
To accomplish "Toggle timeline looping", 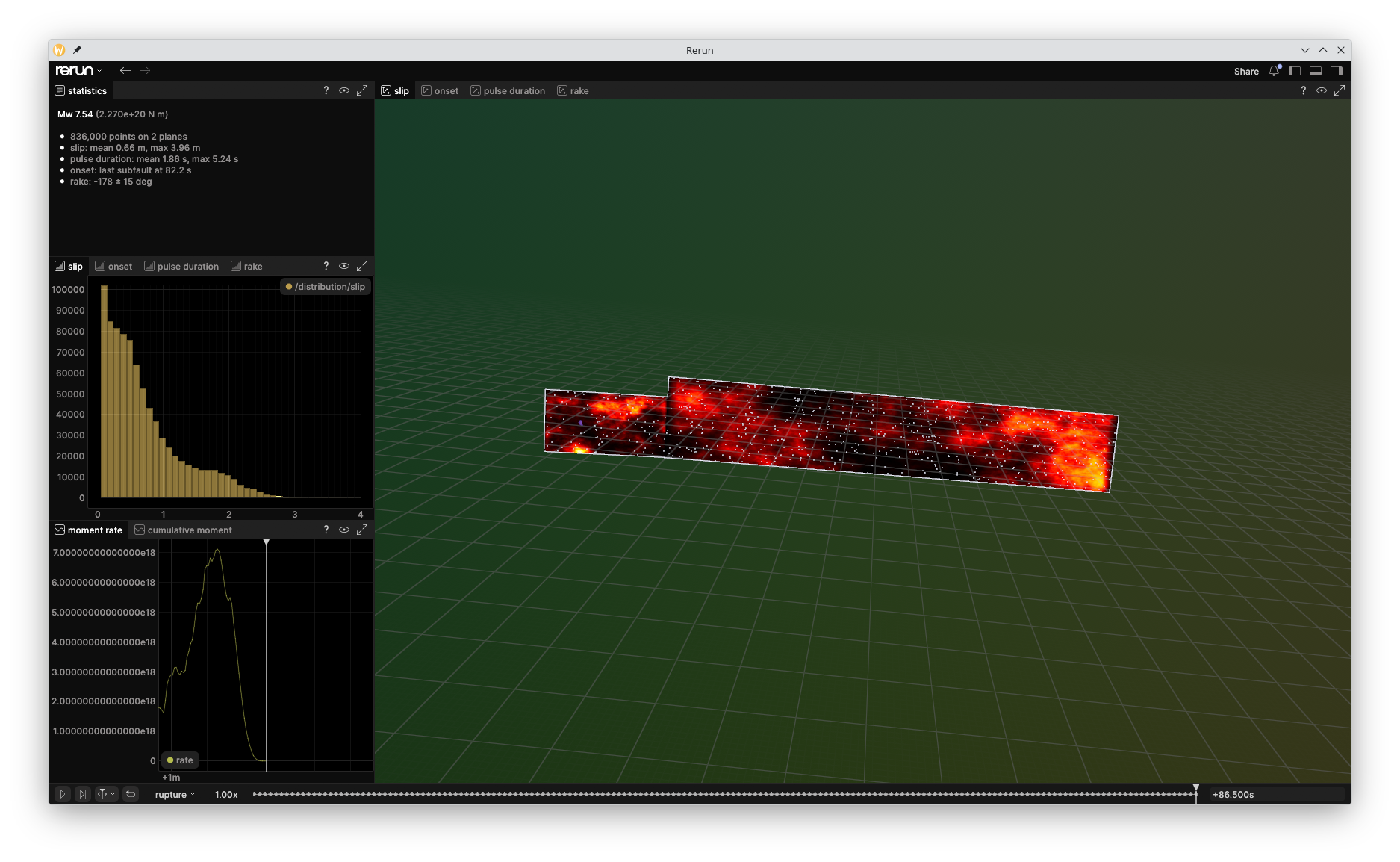I will tap(131, 794).
